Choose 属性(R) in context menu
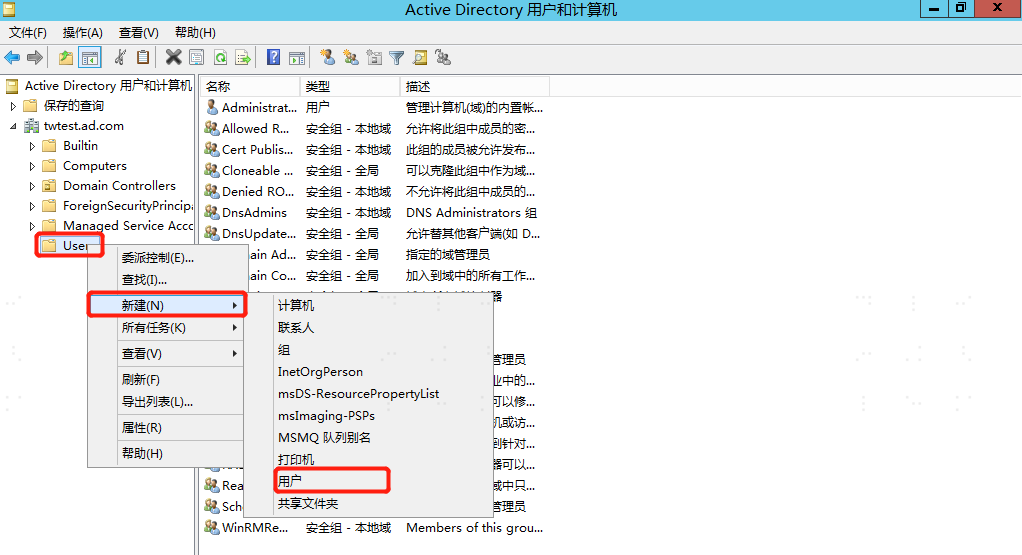This screenshot has height=555, width=1022. (166, 428)
